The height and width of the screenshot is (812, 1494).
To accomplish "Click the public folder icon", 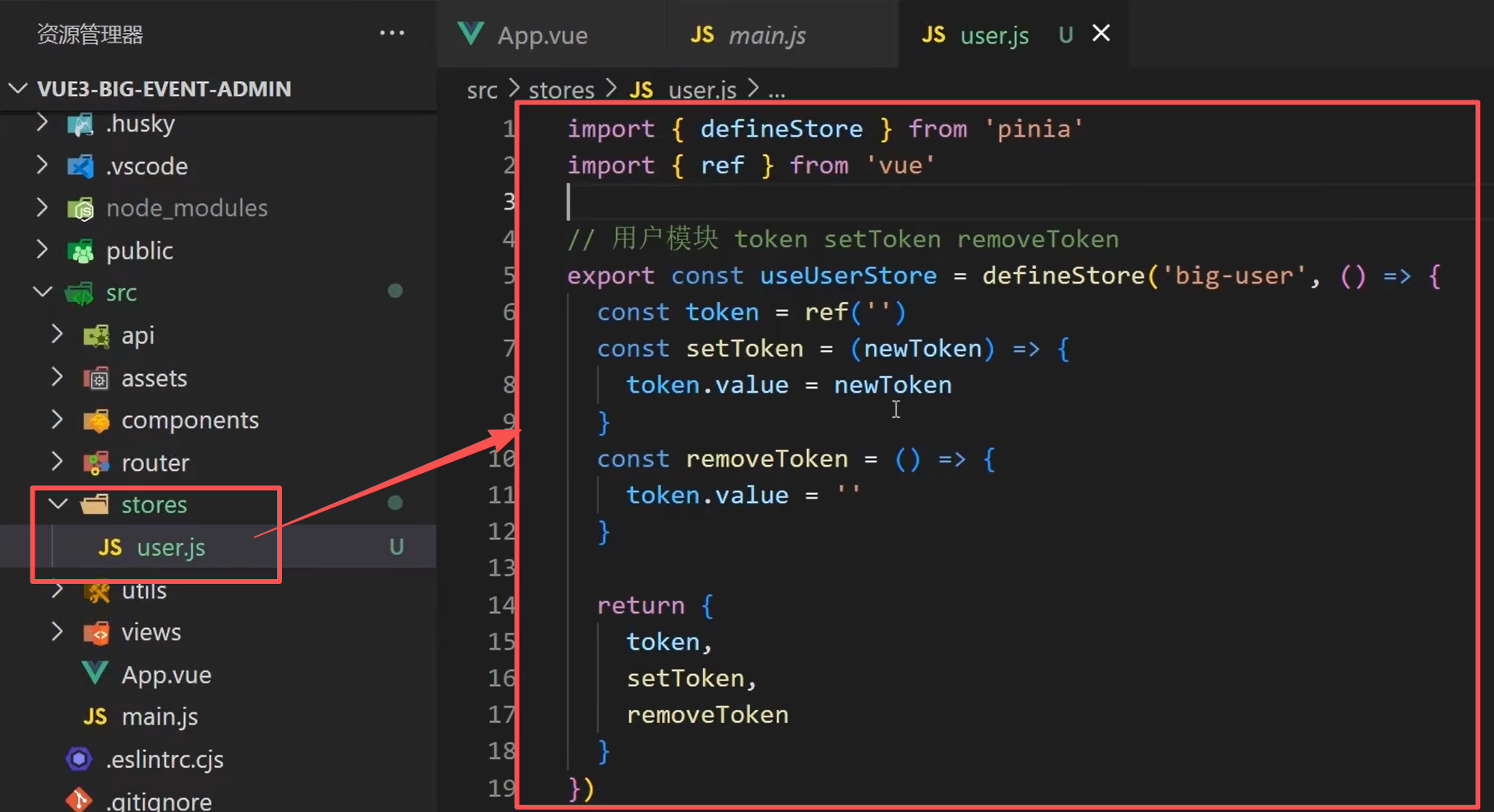I will tap(80, 251).
